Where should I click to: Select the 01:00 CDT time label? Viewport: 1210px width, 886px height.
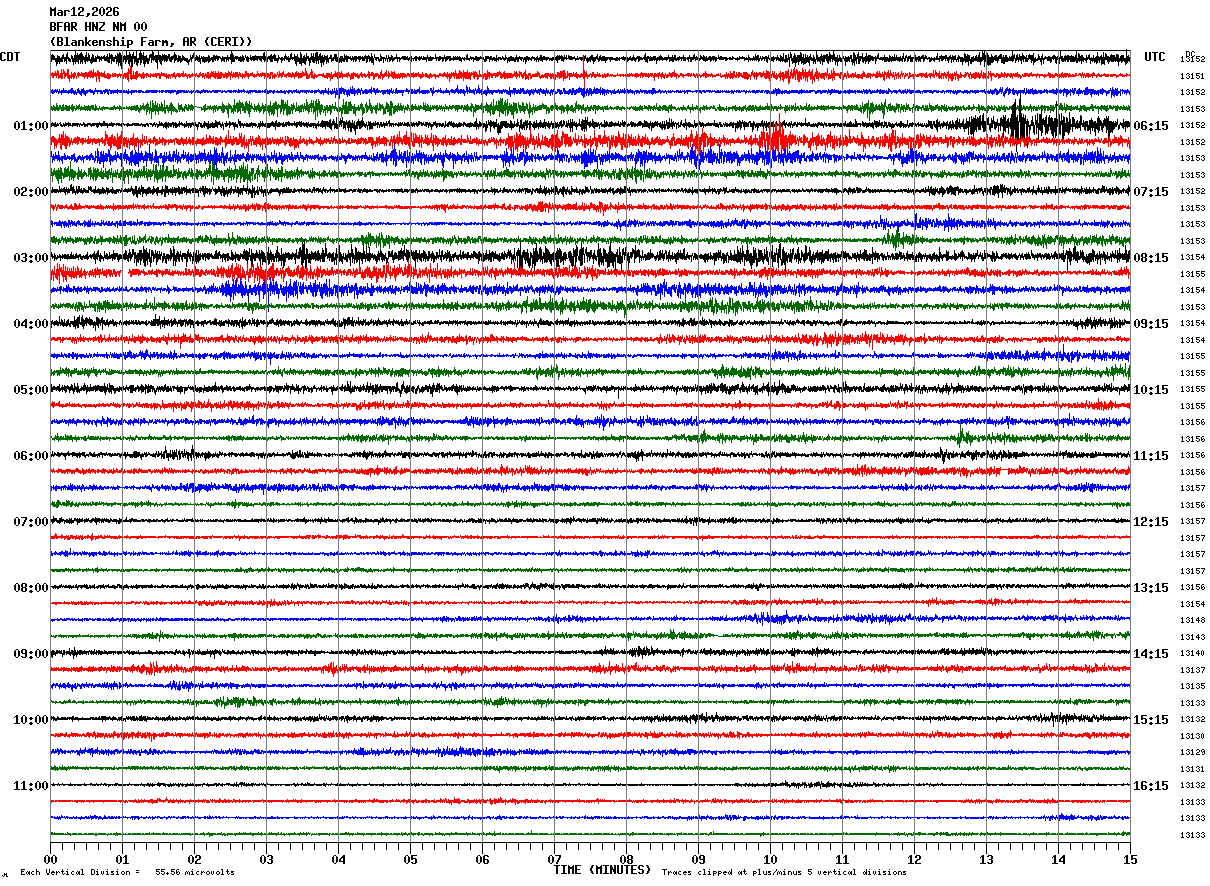tap(31, 126)
